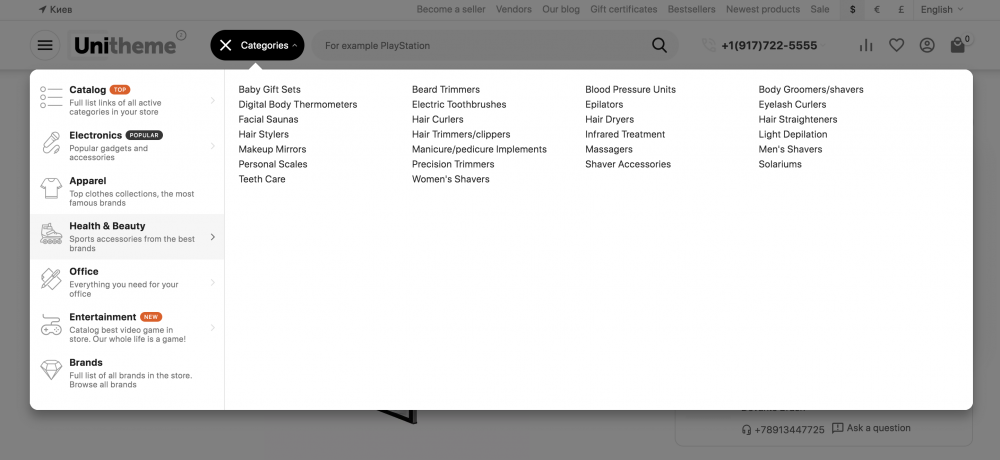The height and width of the screenshot is (460, 1000).
Task: Select the Entertainment menu item
Action: (x=103, y=318)
